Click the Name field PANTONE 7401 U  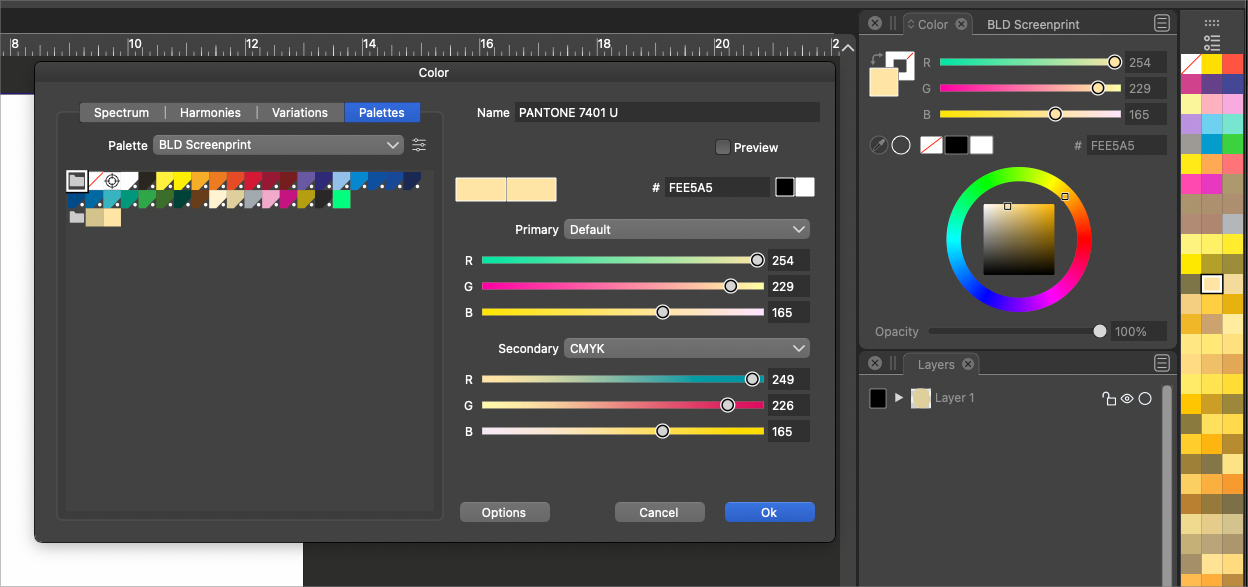(x=666, y=113)
